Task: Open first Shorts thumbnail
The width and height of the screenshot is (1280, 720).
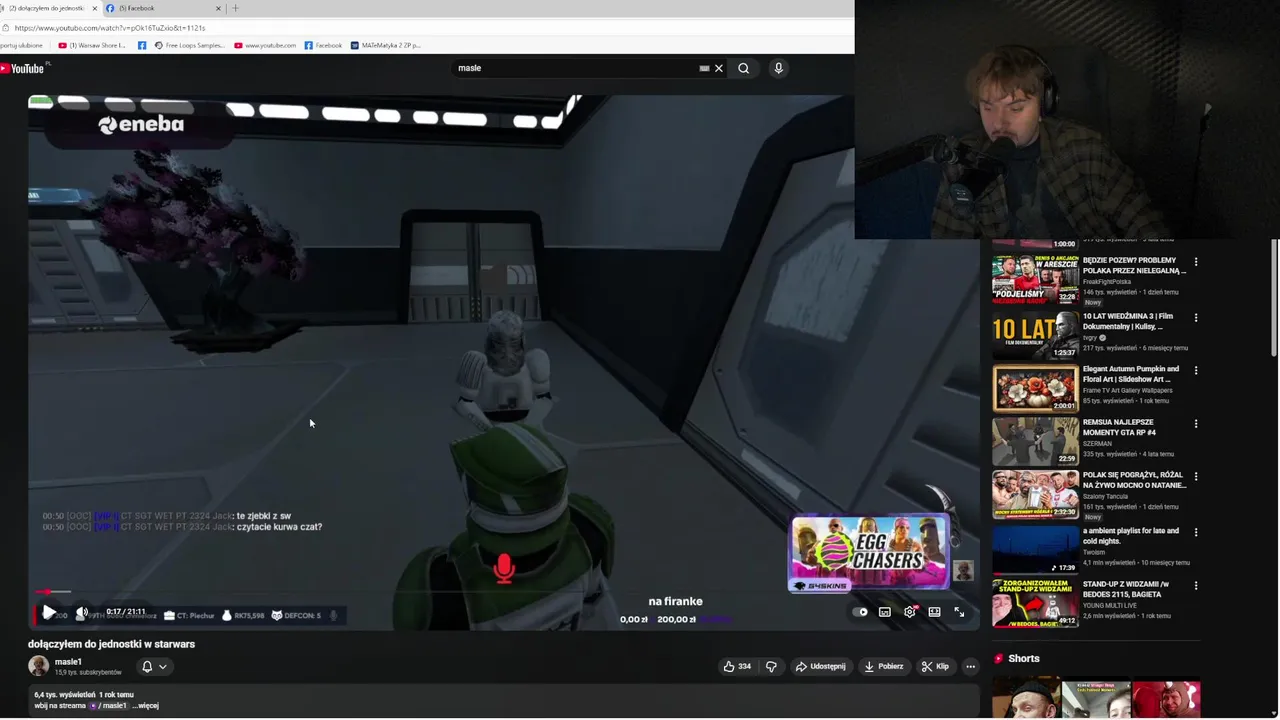Action: pyautogui.click(x=1027, y=698)
